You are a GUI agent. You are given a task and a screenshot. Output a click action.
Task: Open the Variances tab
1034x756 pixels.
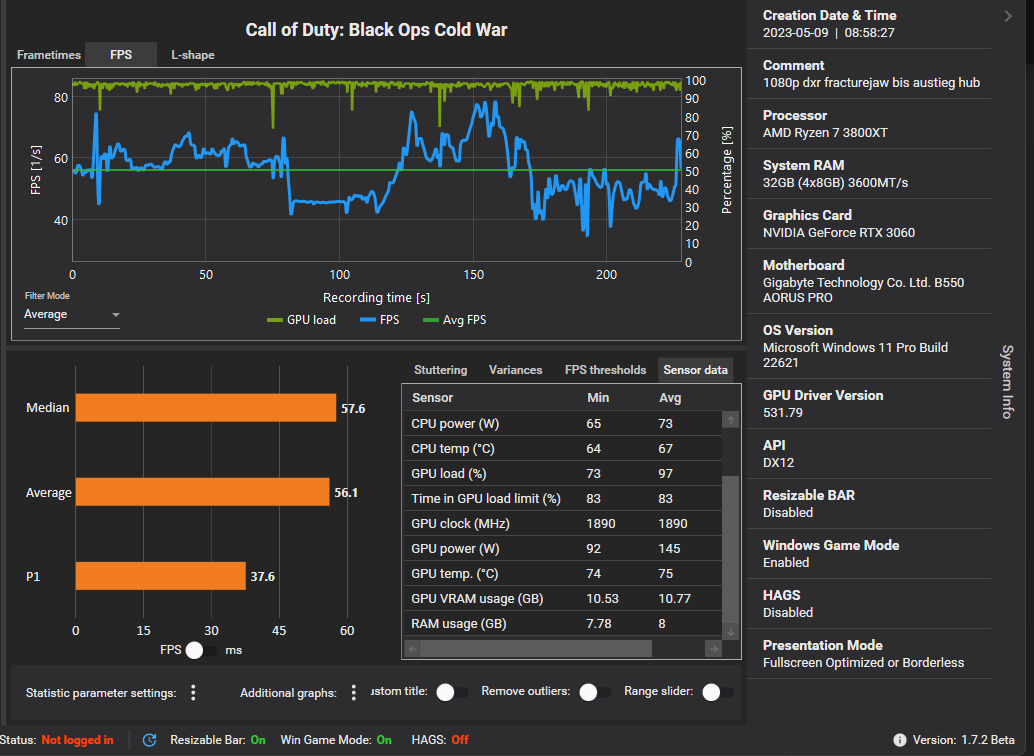[516, 370]
